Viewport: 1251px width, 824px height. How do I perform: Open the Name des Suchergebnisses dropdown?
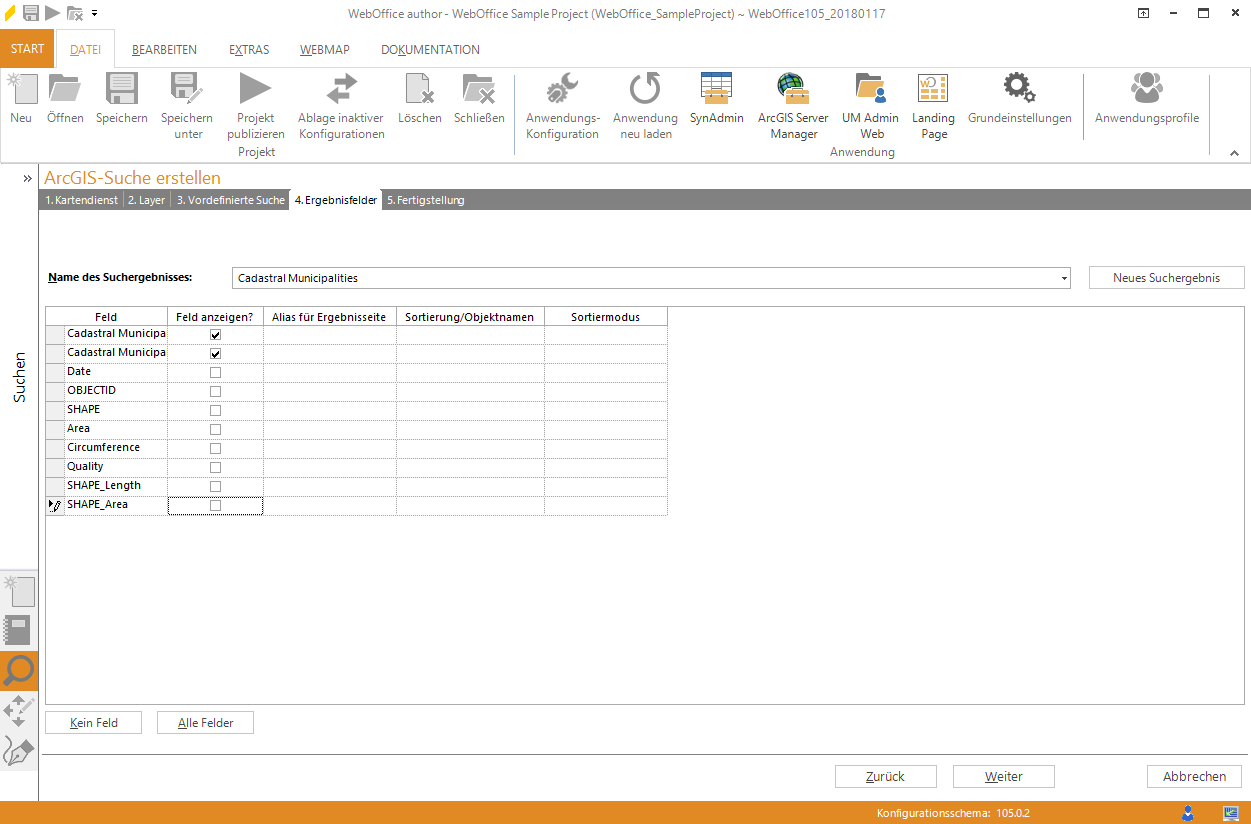(x=1063, y=278)
